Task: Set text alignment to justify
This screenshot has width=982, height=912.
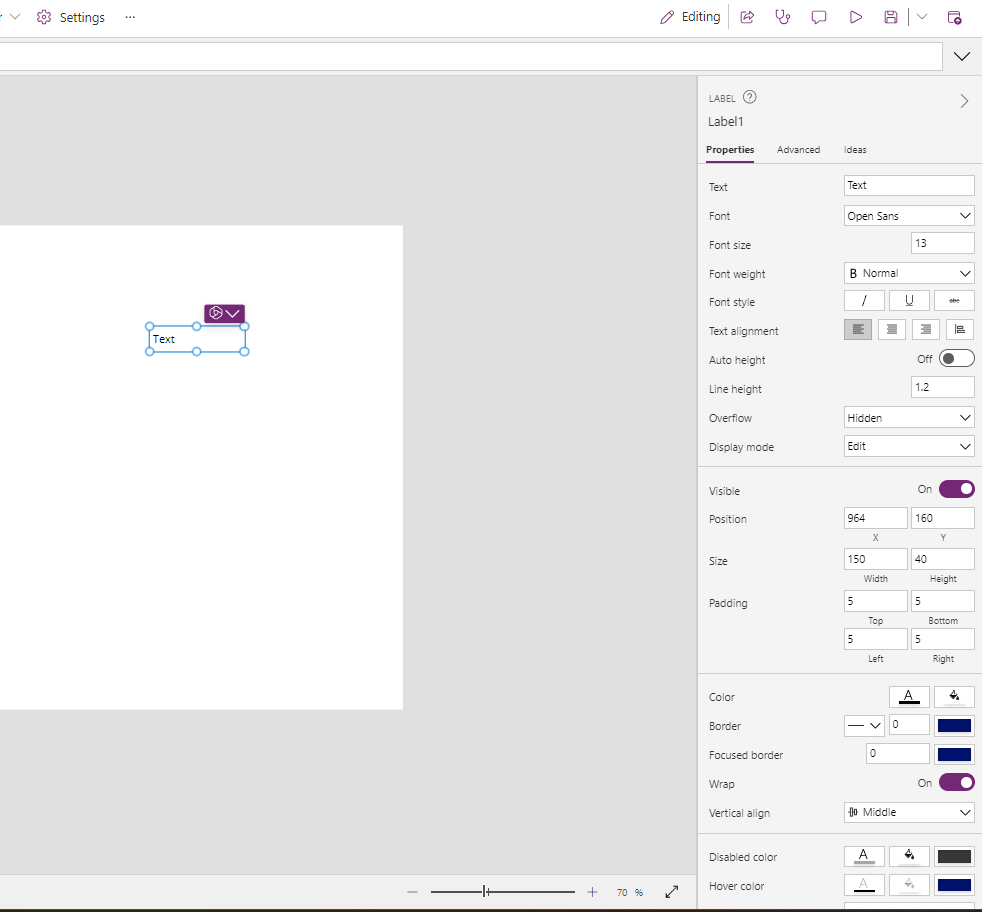Action: tap(959, 329)
